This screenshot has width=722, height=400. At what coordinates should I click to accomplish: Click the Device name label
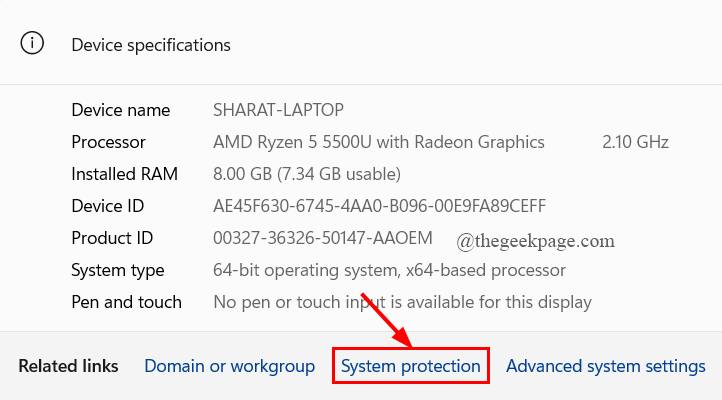coord(121,110)
